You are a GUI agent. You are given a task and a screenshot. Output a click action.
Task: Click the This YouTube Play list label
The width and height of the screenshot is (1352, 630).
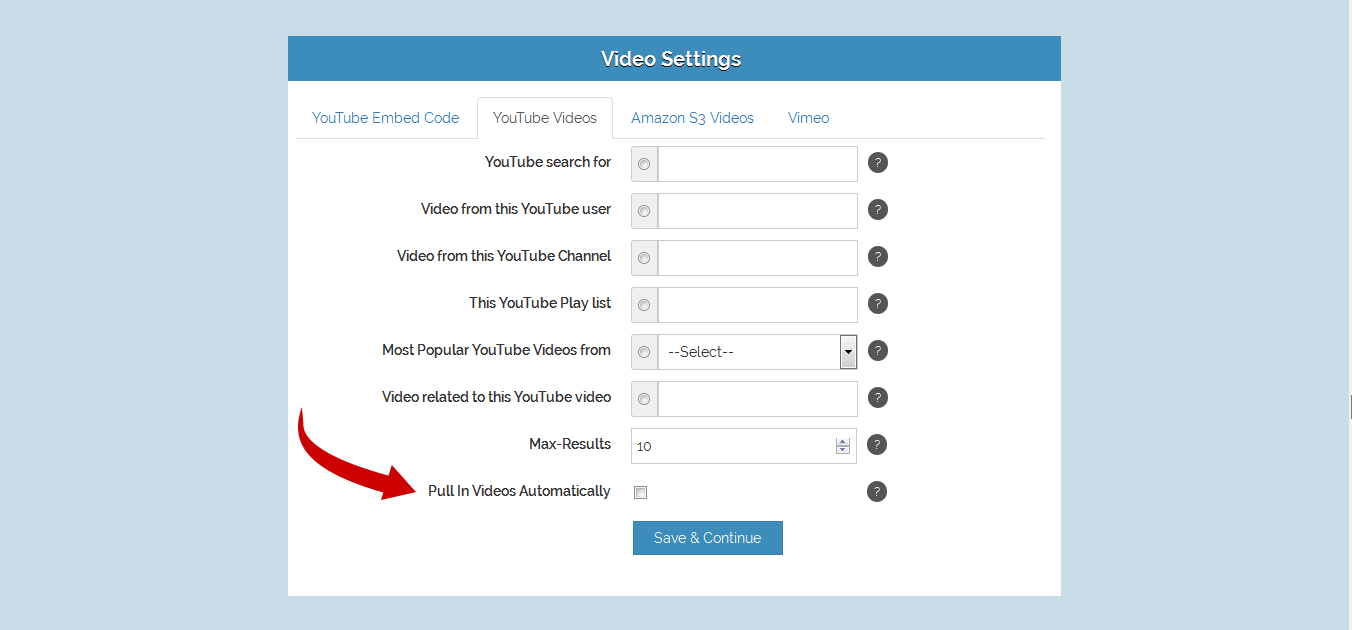(x=540, y=303)
